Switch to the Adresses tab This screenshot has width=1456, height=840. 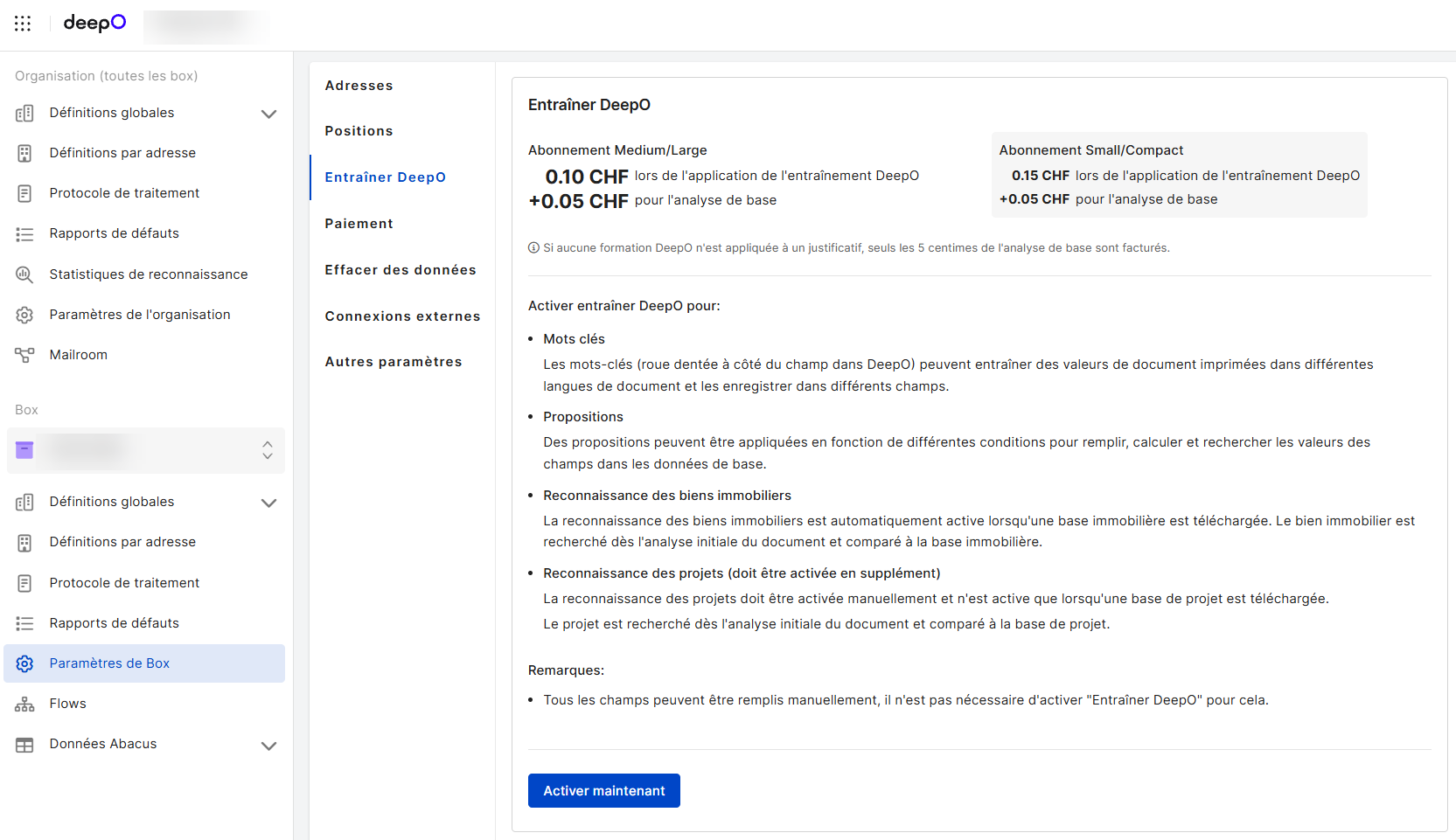[359, 86]
